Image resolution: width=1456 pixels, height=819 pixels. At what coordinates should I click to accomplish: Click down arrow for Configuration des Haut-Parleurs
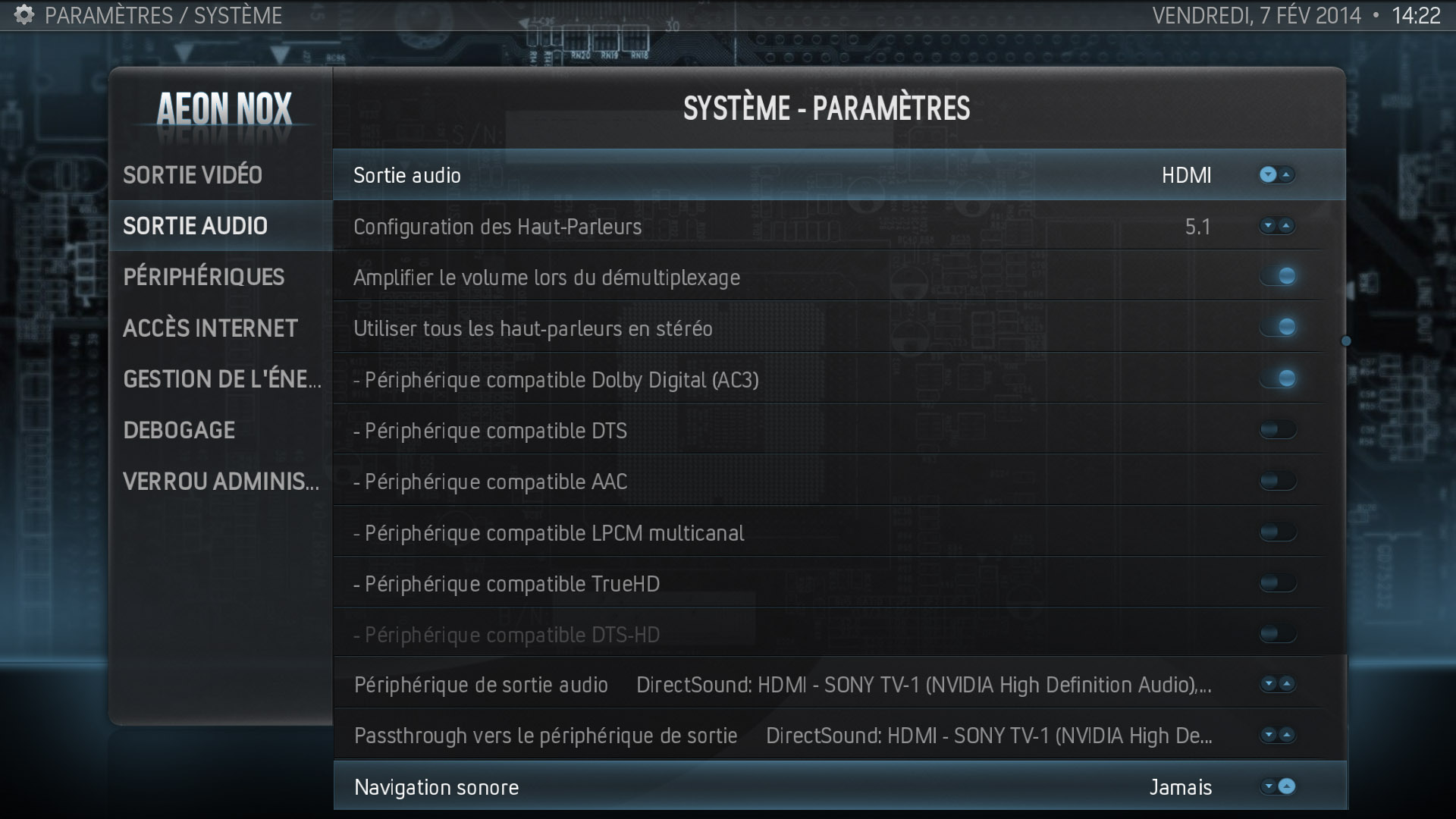coord(1268,226)
